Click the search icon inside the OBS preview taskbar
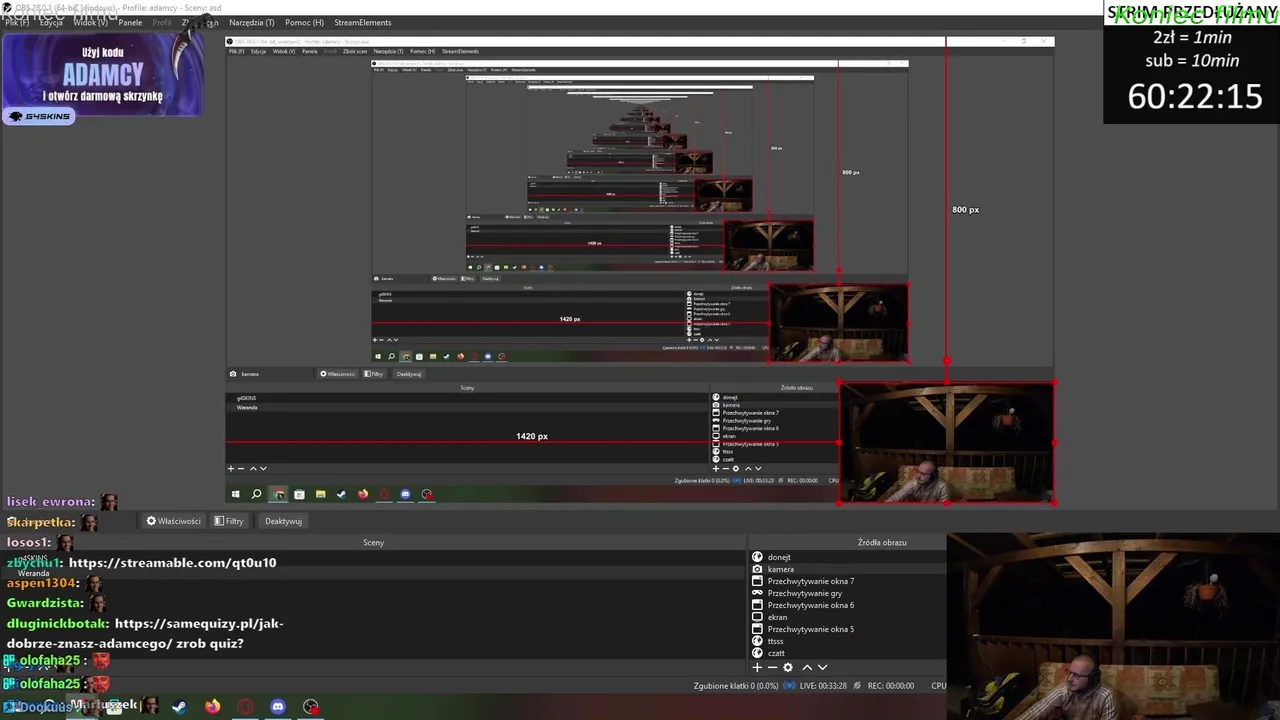 256,494
